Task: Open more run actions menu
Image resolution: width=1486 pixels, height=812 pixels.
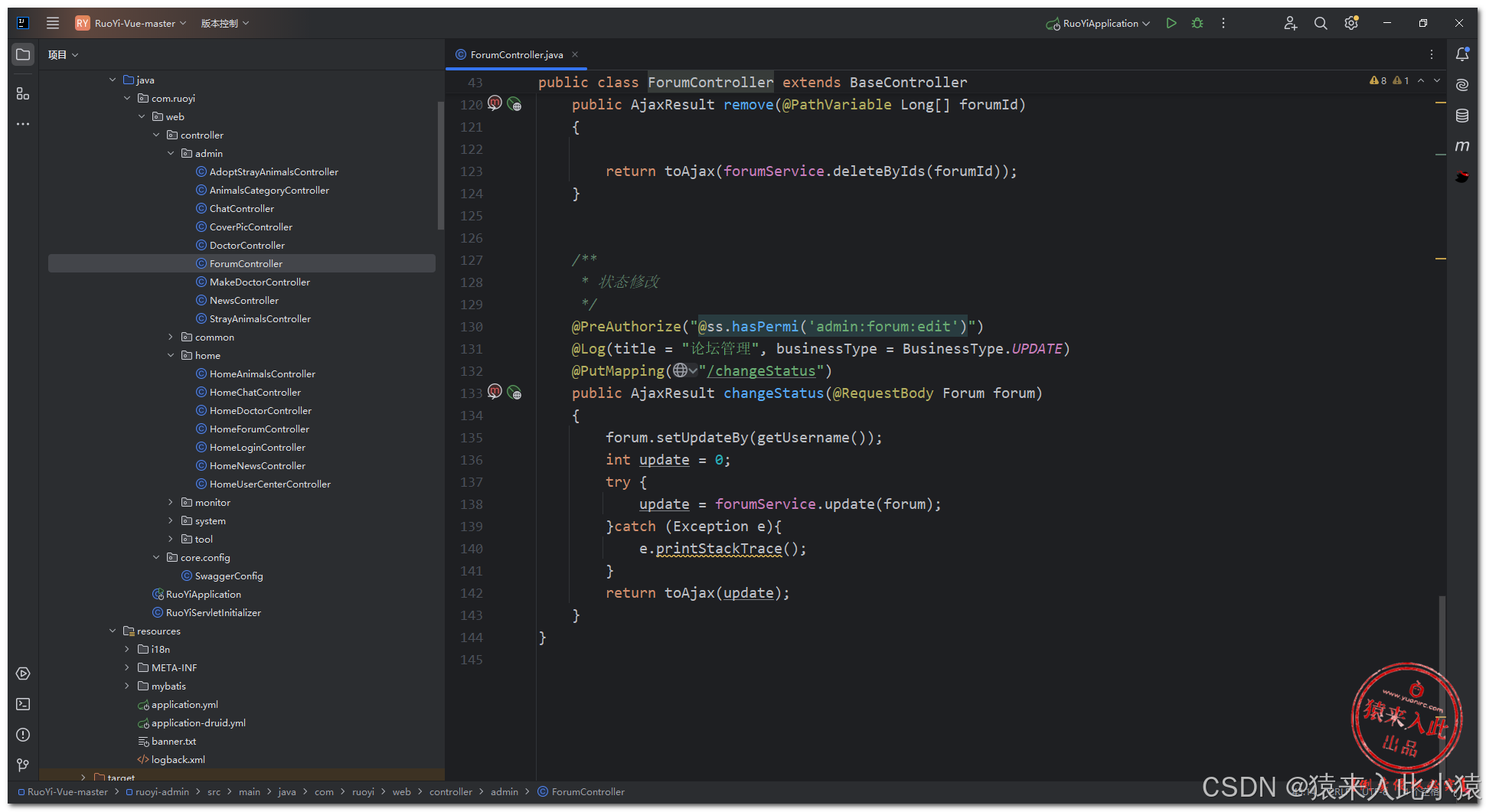Action: coord(1223,23)
